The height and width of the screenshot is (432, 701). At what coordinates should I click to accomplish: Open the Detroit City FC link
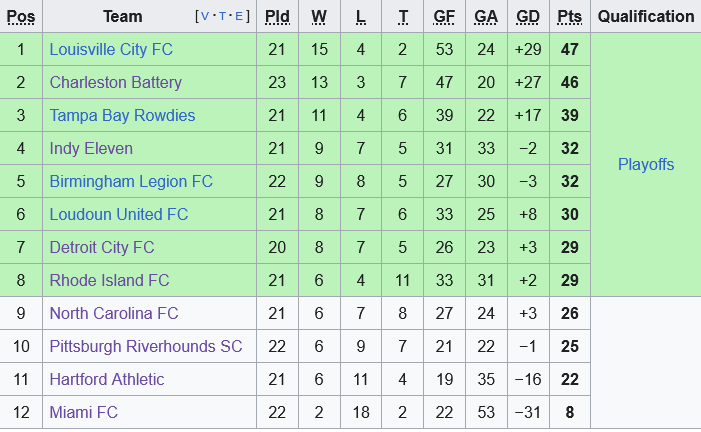pyautogui.click(x=102, y=247)
